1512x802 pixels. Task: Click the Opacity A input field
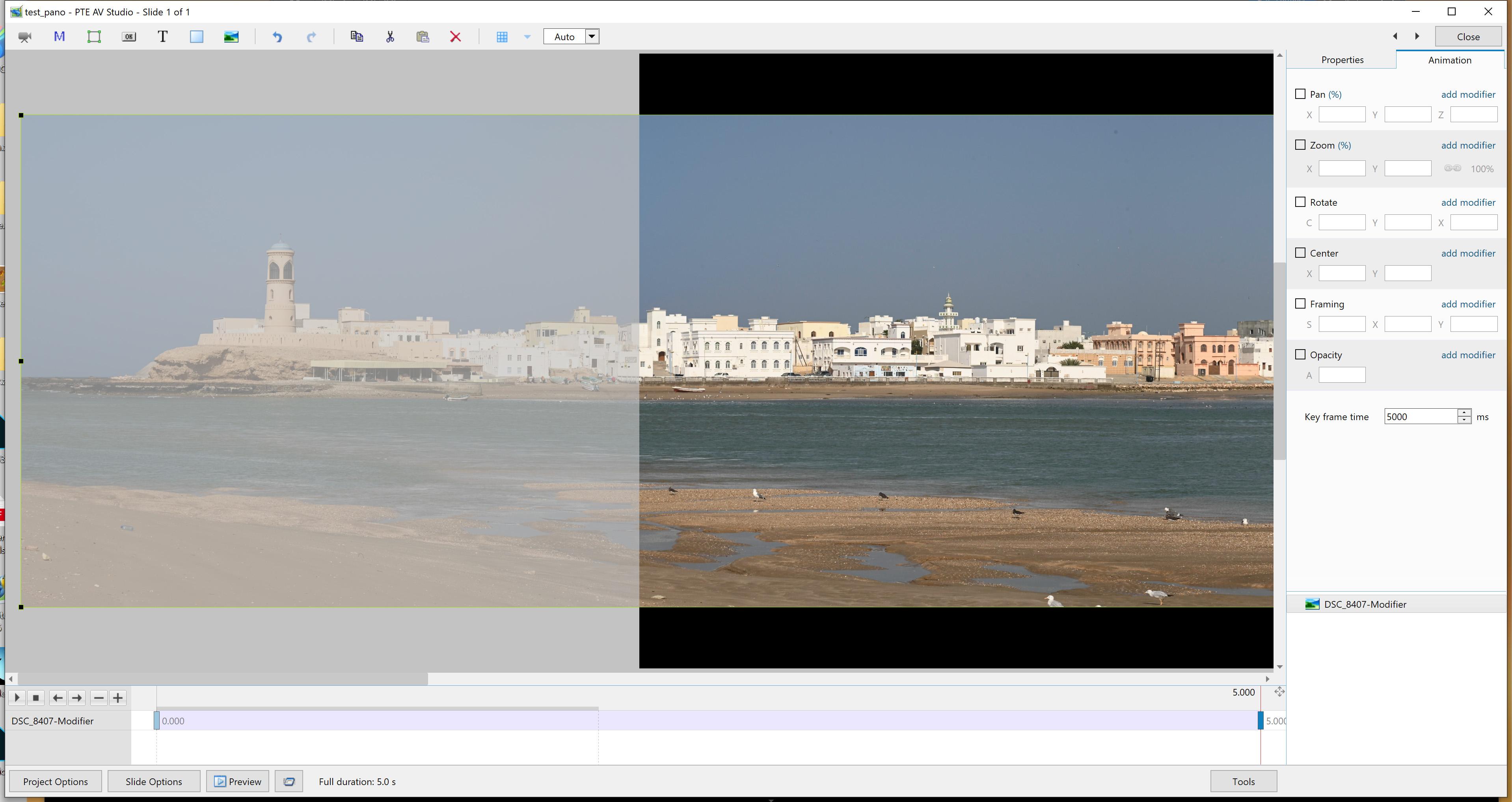click(x=1342, y=376)
